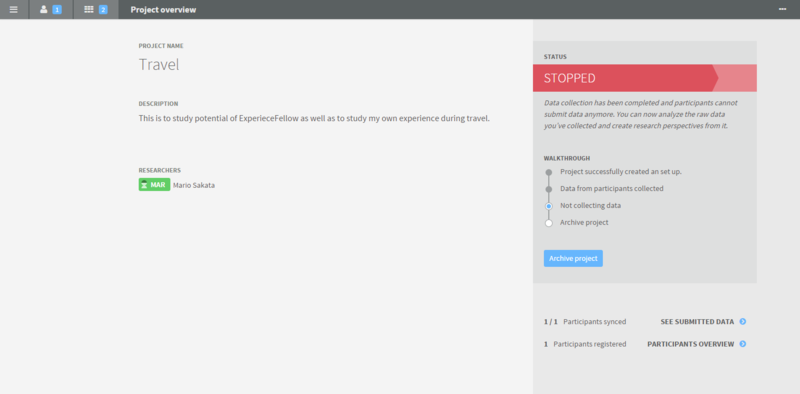Select 'Not collecting data' walkthrough step marker
800x394 pixels.
(548, 206)
